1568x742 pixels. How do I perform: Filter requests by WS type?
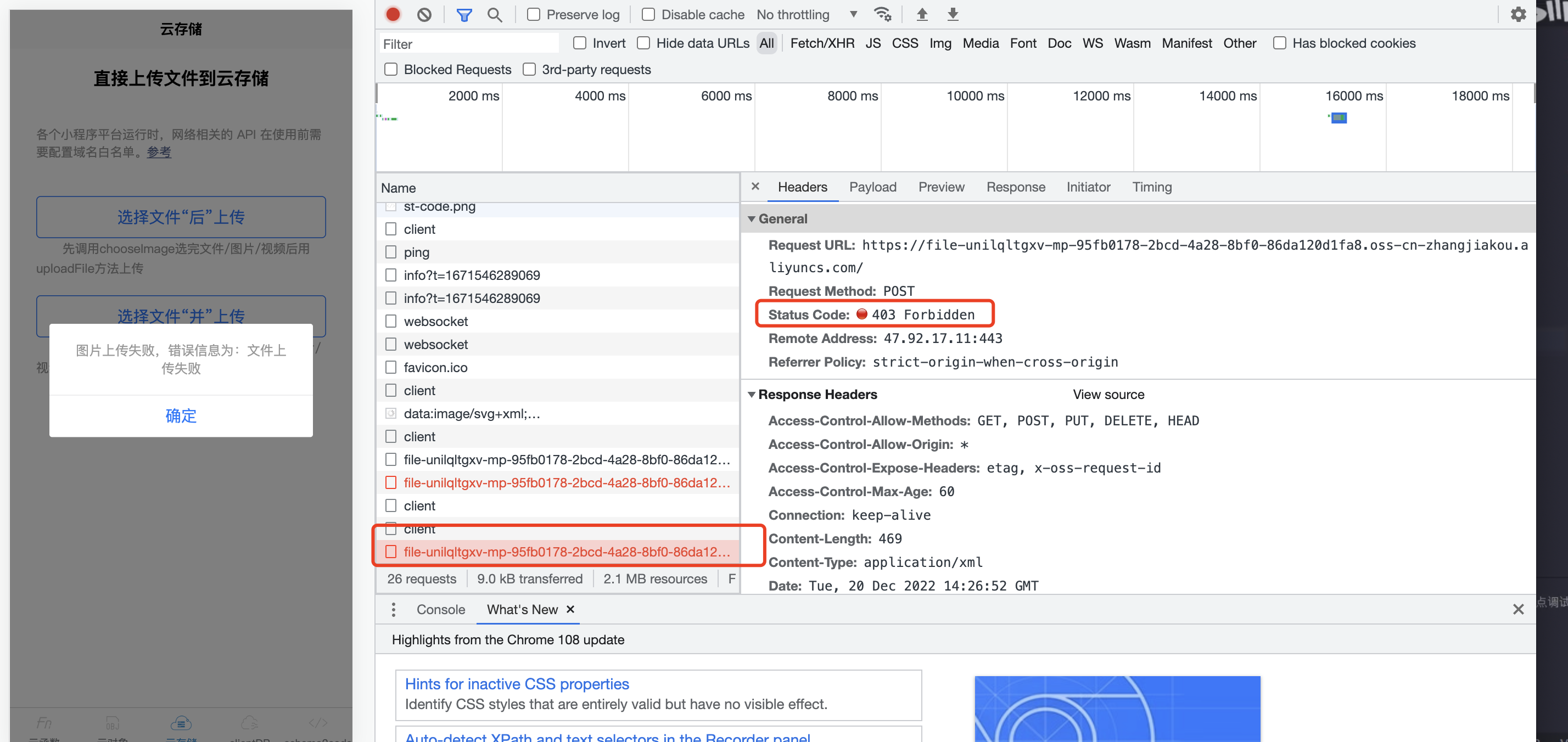[1092, 43]
